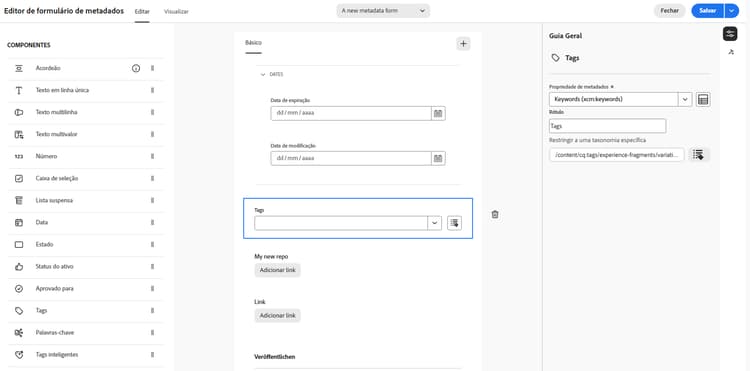Open taxonomy picker beside restriction path
This screenshot has width=750, height=371.
tap(699, 154)
